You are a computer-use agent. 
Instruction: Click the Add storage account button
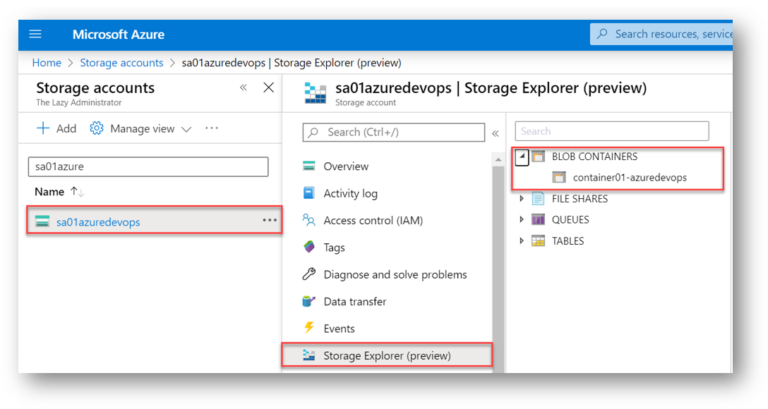pyautogui.click(x=56, y=128)
